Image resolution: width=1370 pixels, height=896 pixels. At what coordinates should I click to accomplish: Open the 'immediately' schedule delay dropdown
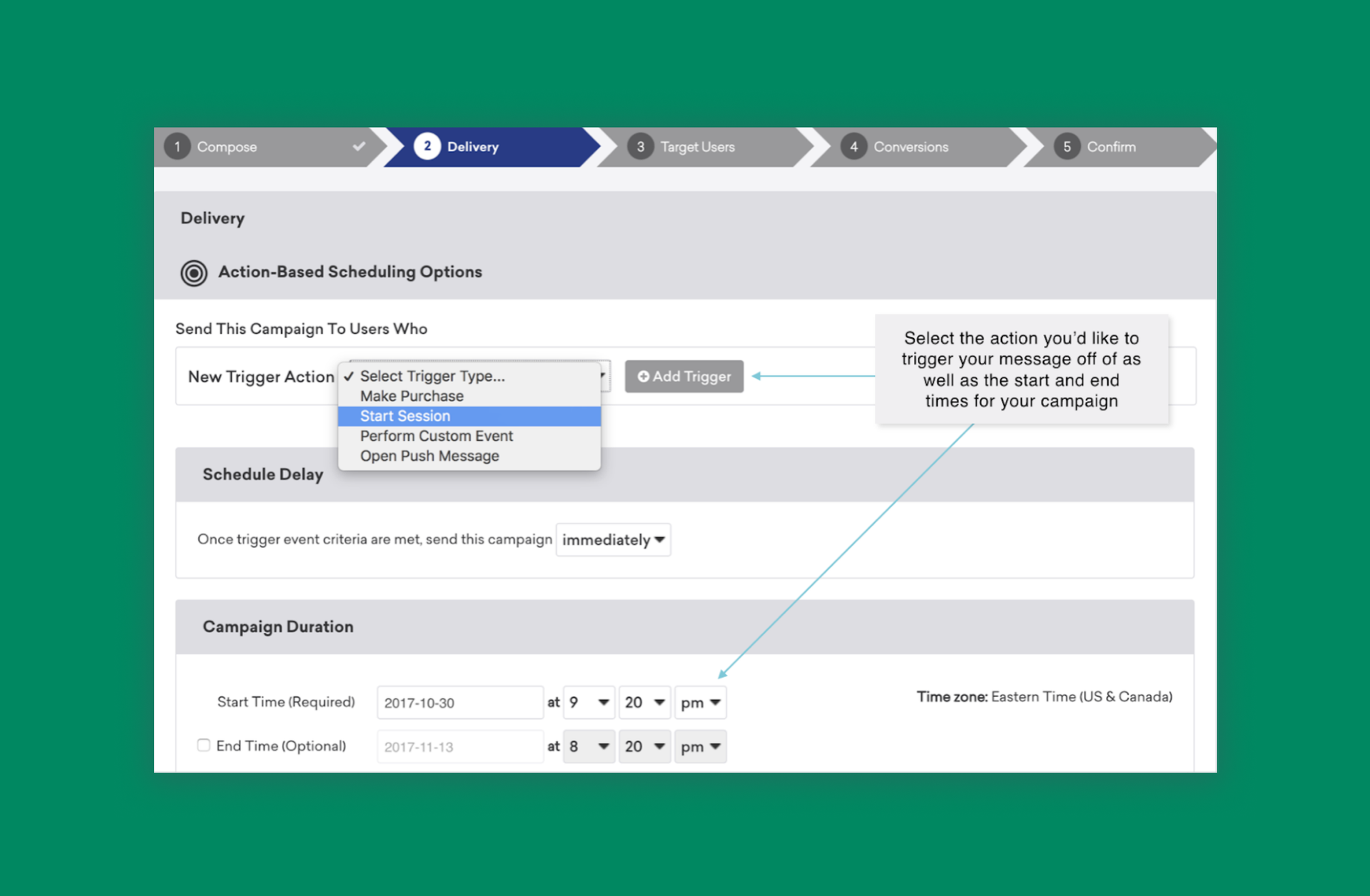(x=613, y=539)
